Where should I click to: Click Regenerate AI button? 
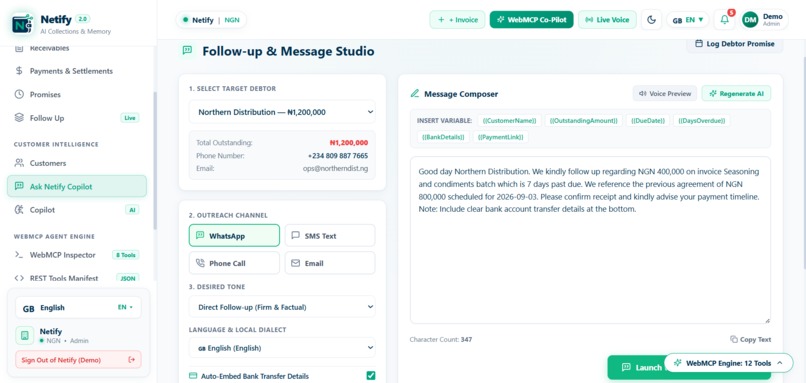[x=736, y=94]
